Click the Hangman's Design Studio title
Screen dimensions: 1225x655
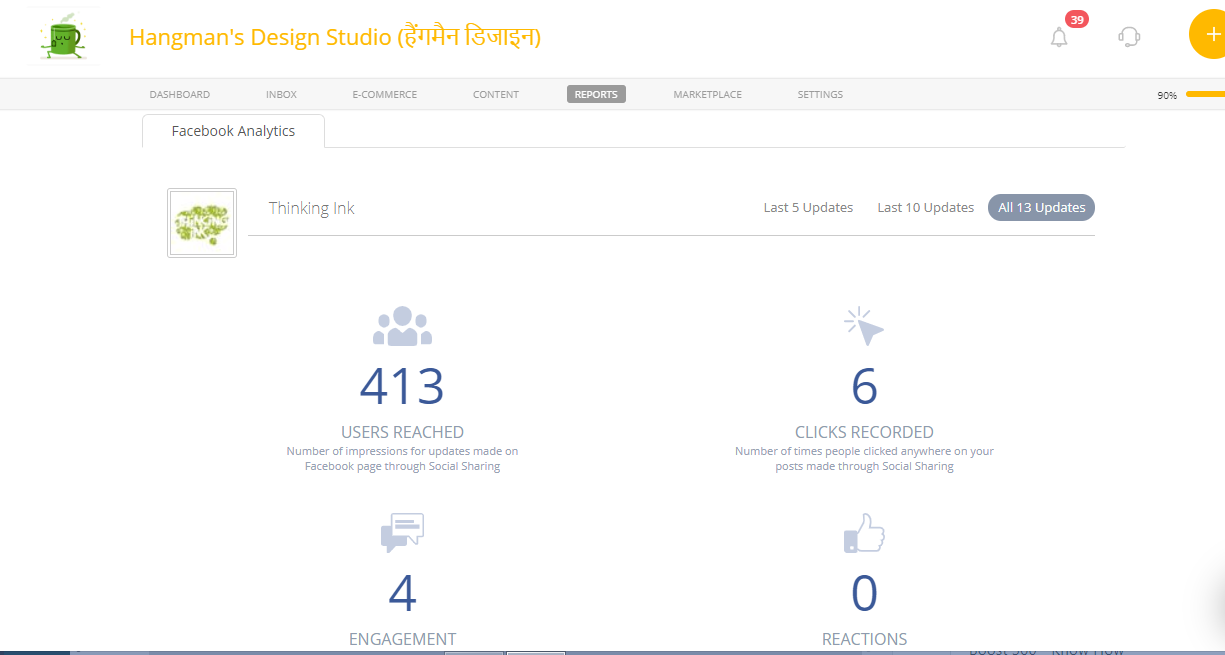(x=335, y=38)
